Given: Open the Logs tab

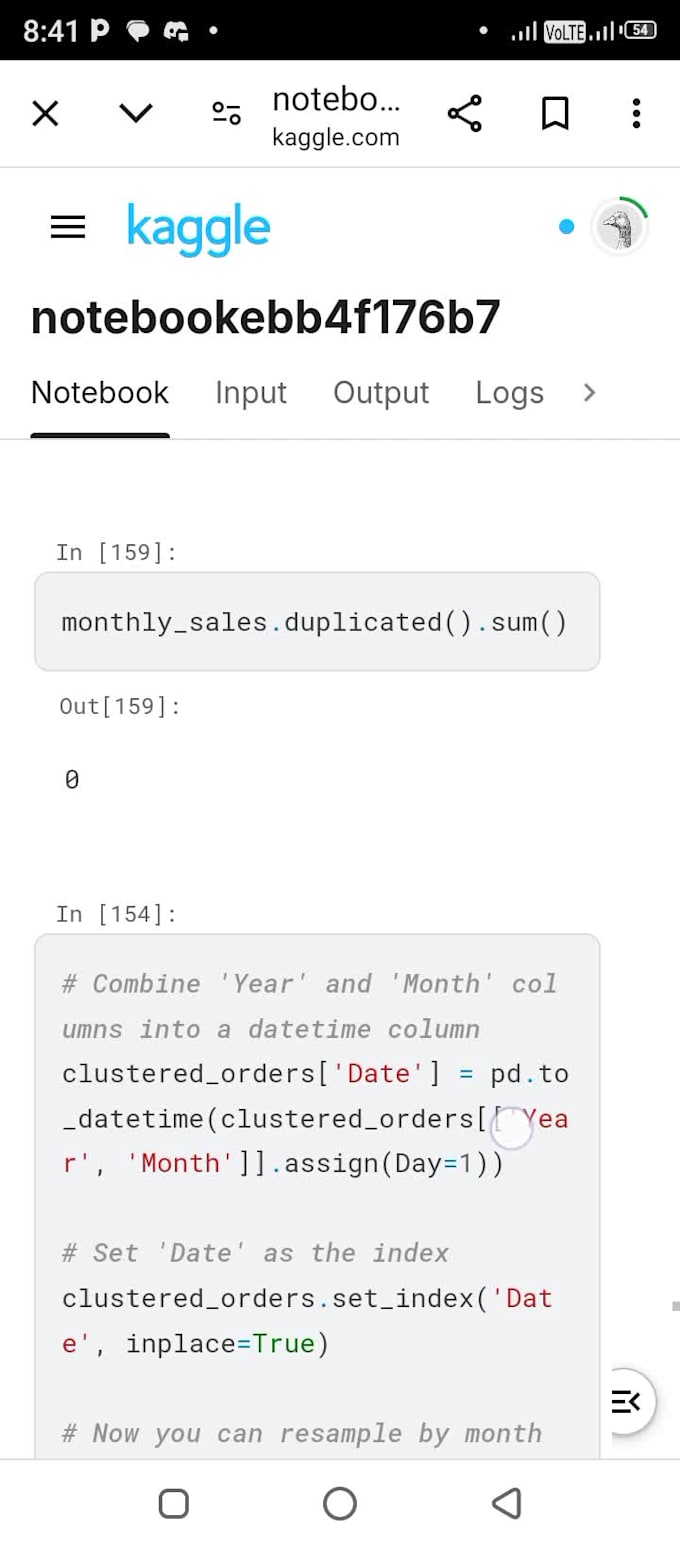Looking at the screenshot, I should (509, 393).
